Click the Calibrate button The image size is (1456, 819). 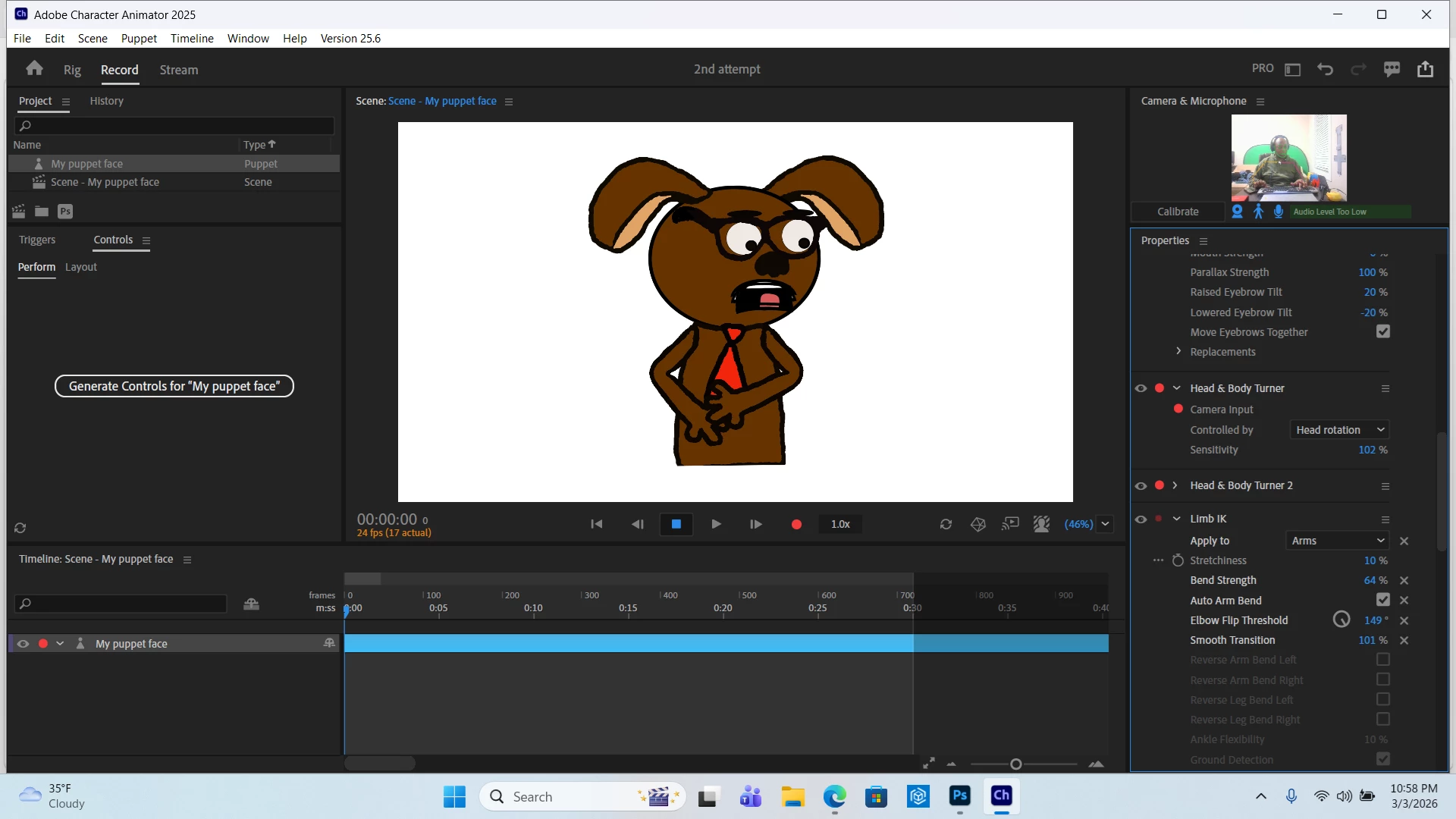(x=1178, y=212)
